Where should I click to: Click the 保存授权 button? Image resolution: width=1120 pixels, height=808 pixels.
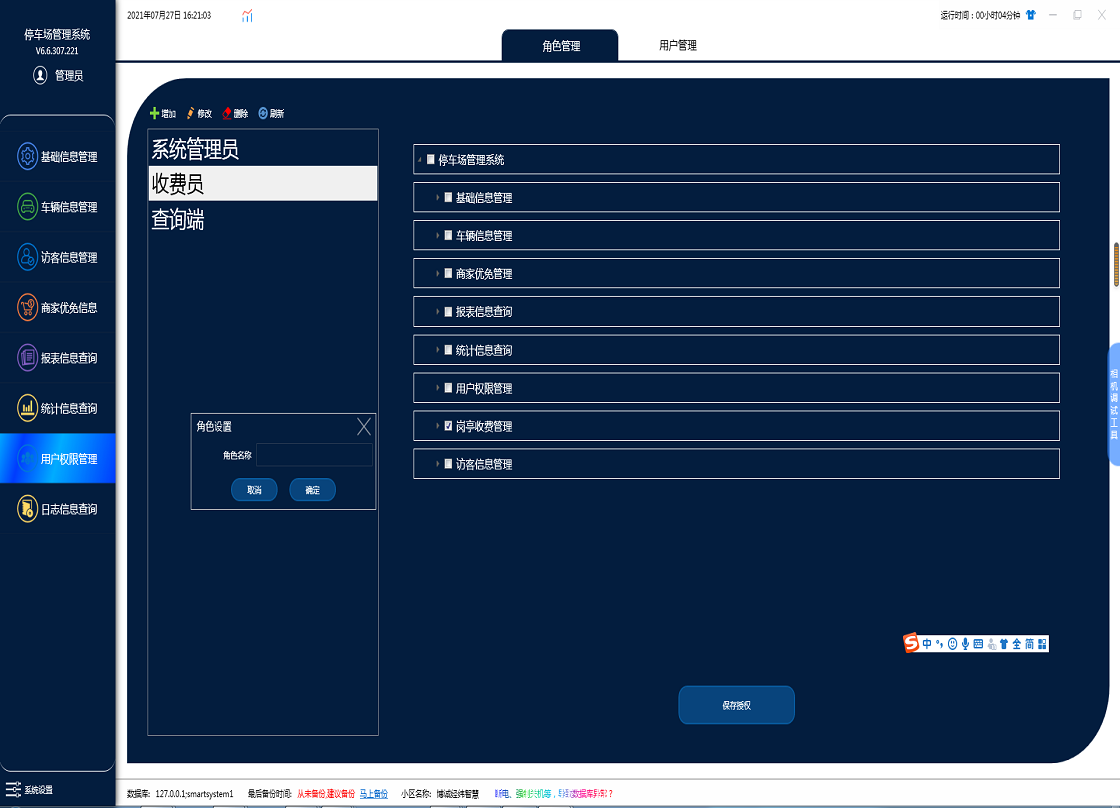(736, 705)
